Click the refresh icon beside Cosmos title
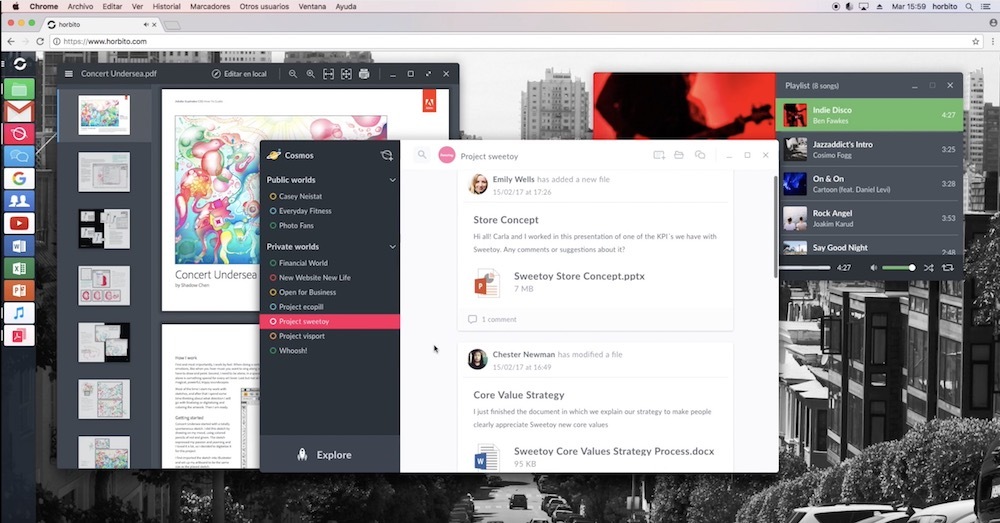 point(386,155)
